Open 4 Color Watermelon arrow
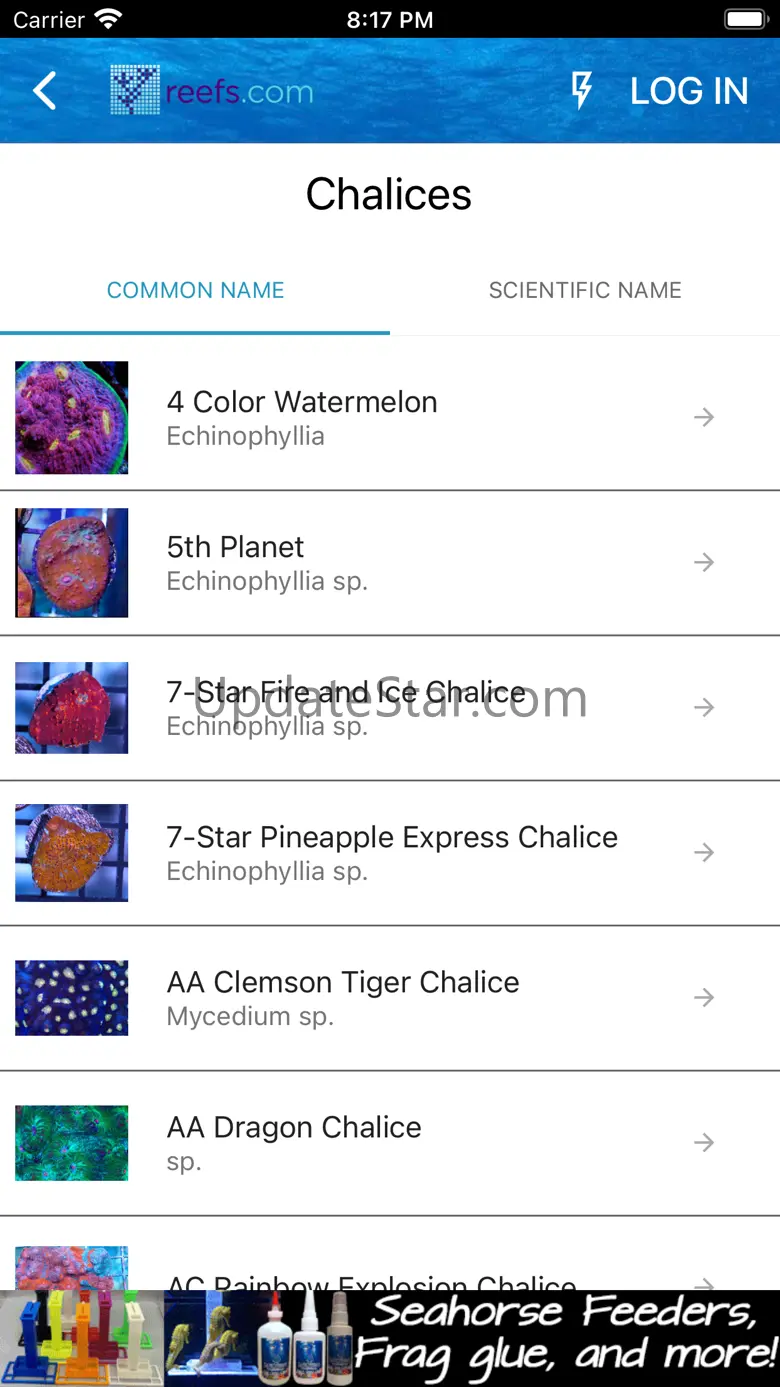Screen dimensions: 780x1387 click(x=704, y=417)
